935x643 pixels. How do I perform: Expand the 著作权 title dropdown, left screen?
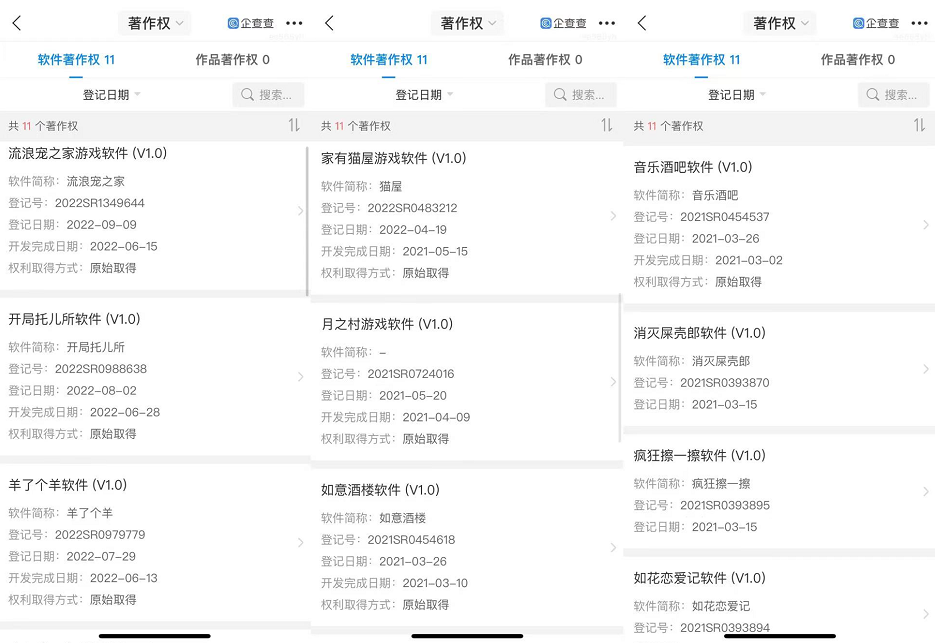[x=155, y=23]
